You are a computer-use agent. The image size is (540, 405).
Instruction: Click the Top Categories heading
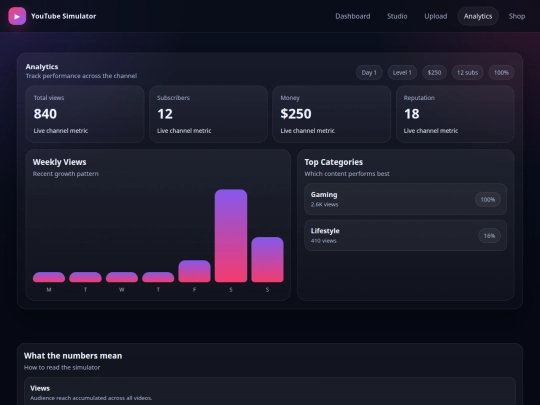333,162
